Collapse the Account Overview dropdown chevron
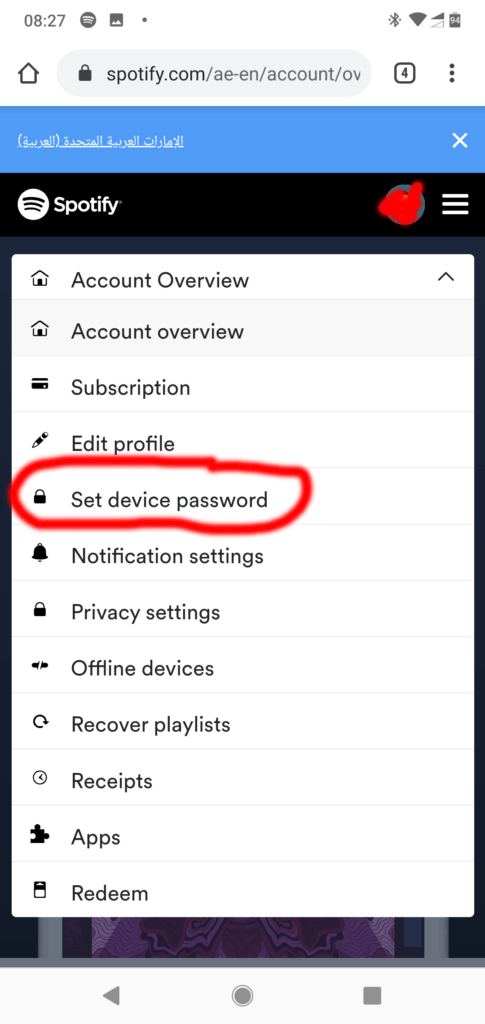 (x=446, y=278)
